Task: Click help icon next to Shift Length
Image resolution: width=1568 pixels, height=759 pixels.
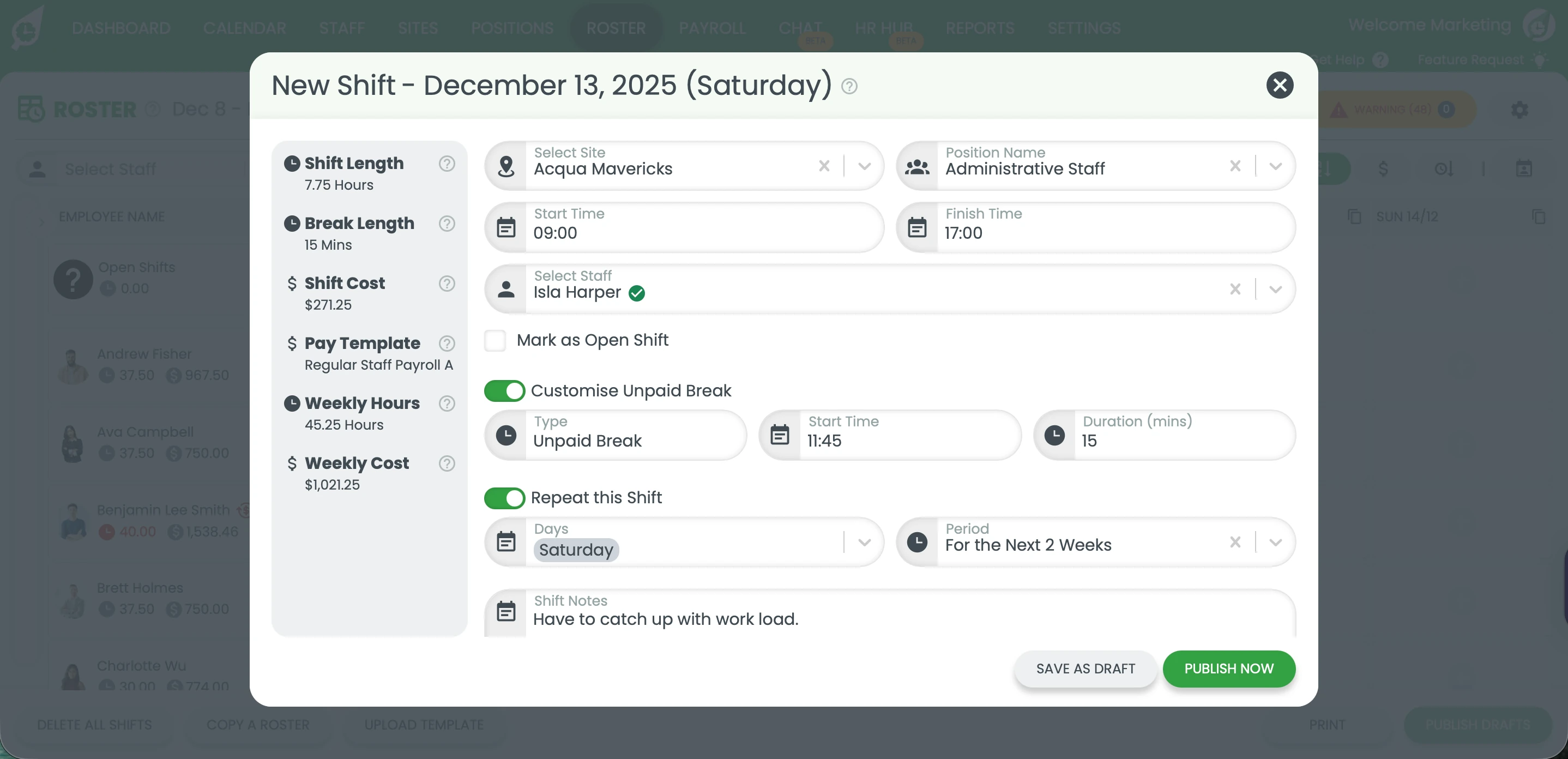Action: 447,164
